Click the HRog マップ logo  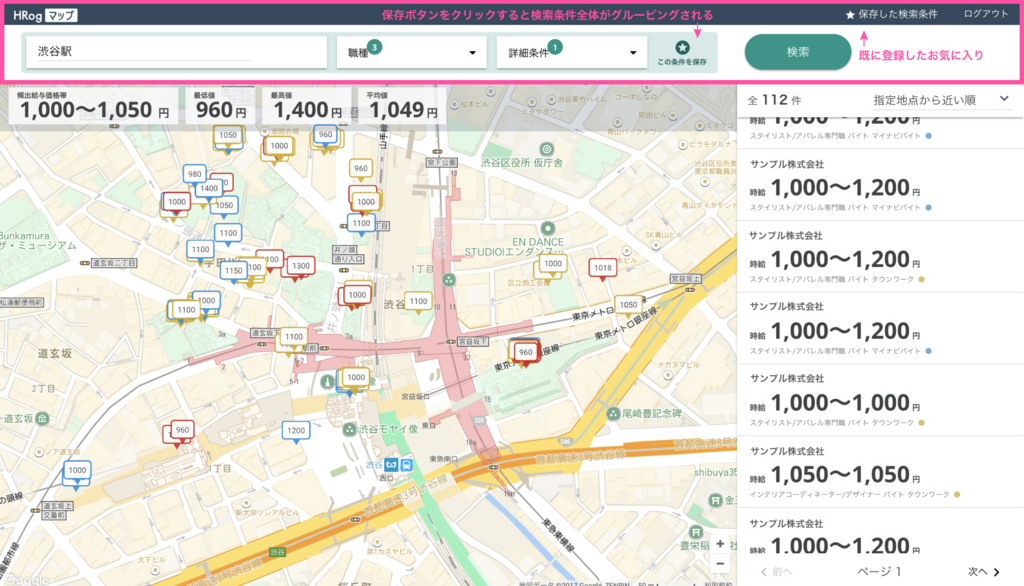pos(45,14)
